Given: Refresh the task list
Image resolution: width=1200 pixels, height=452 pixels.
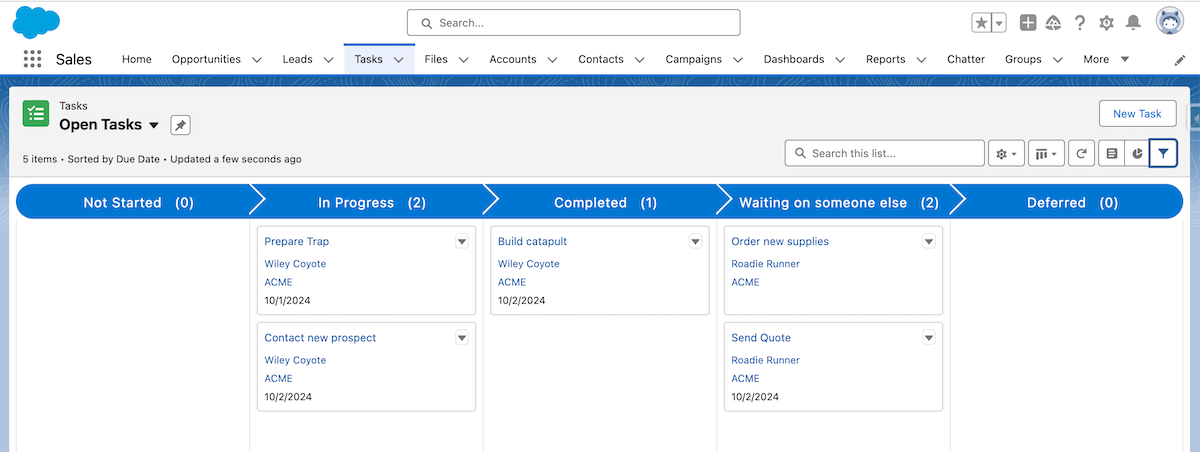Looking at the screenshot, I should (x=1081, y=153).
